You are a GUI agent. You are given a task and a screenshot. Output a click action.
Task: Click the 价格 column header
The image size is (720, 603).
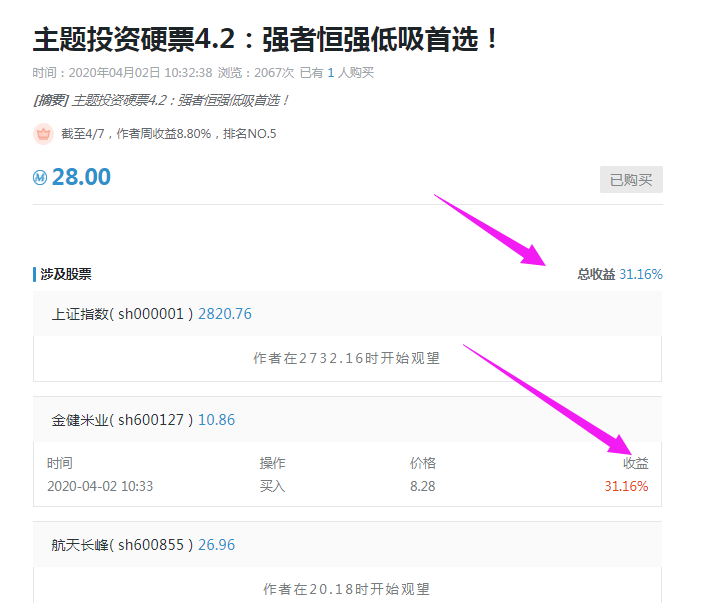(422, 463)
